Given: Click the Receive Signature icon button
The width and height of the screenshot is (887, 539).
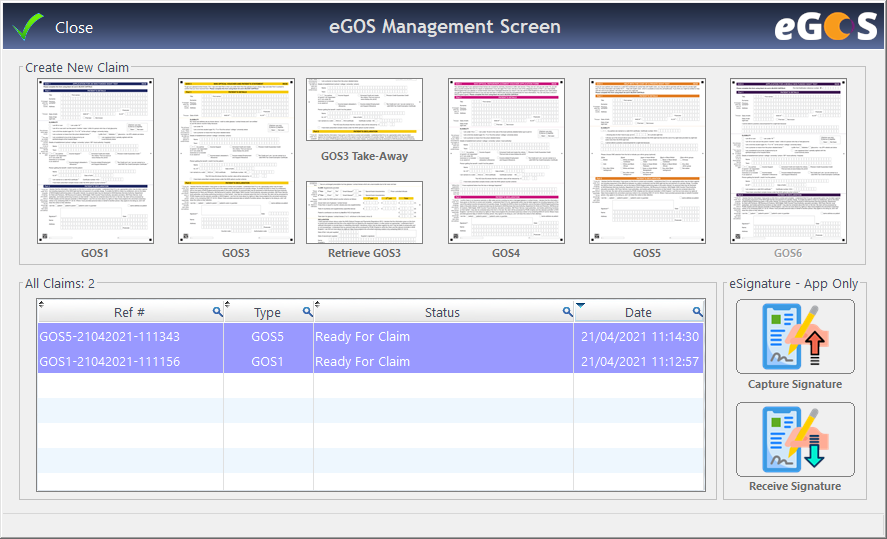Looking at the screenshot, I should click(795, 439).
